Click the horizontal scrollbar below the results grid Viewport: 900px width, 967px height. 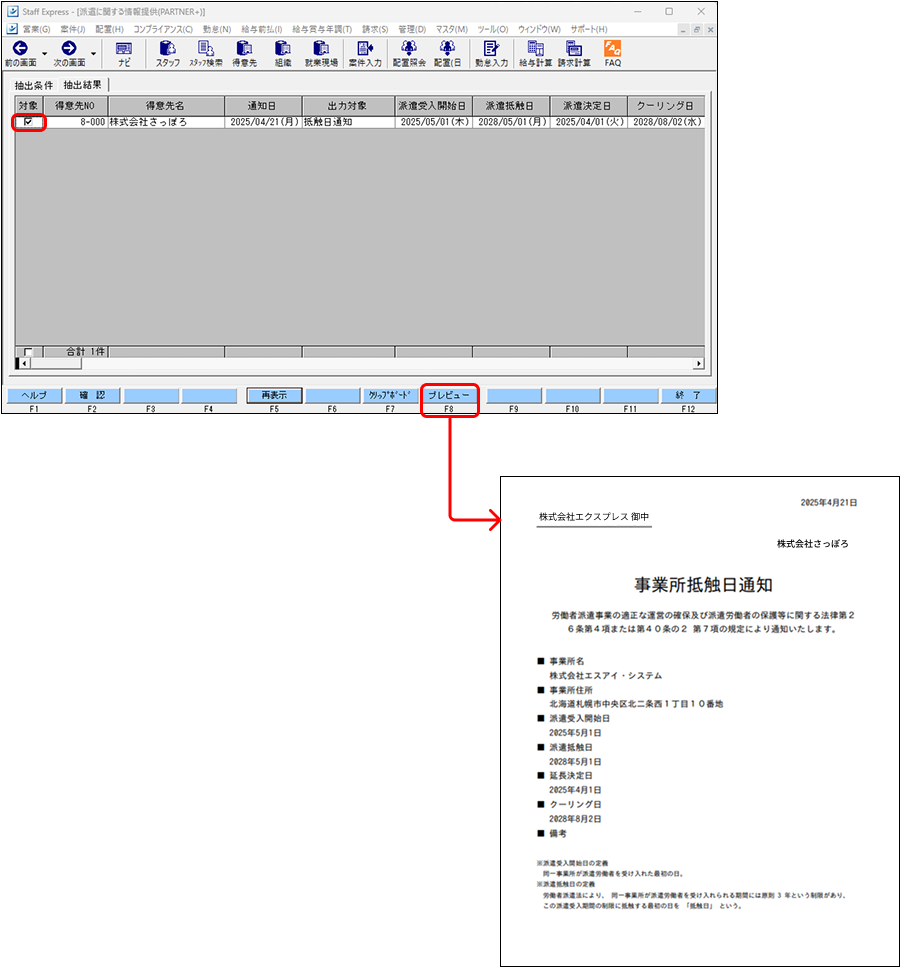coord(350,364)
